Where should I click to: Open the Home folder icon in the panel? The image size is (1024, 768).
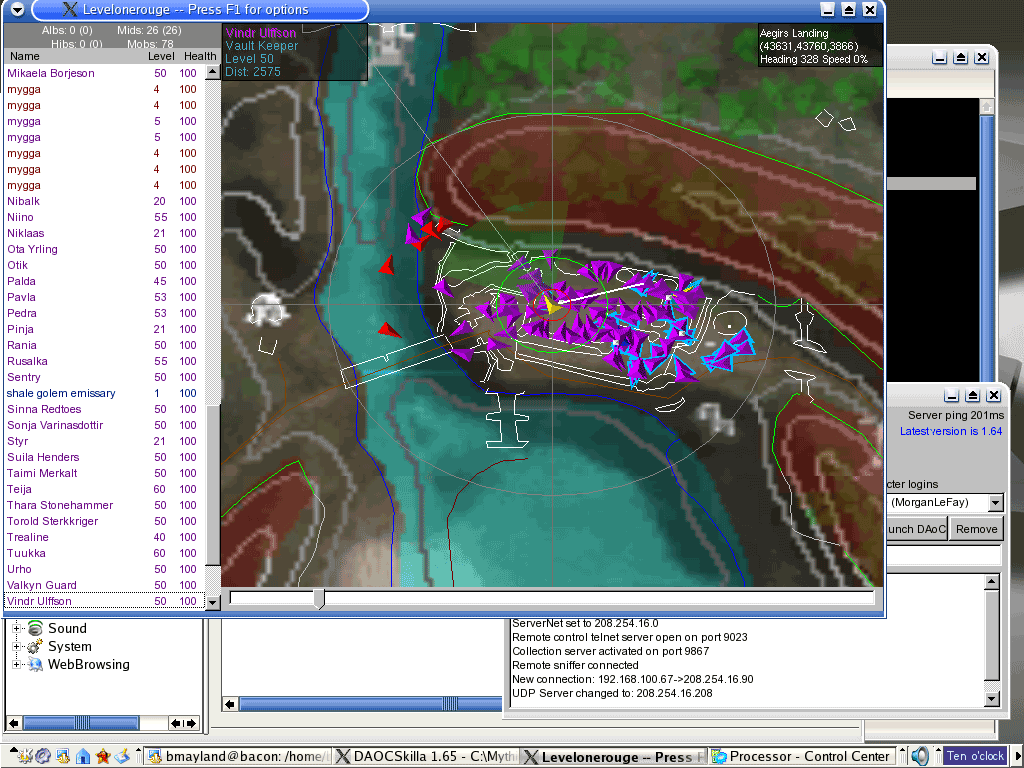83,756
